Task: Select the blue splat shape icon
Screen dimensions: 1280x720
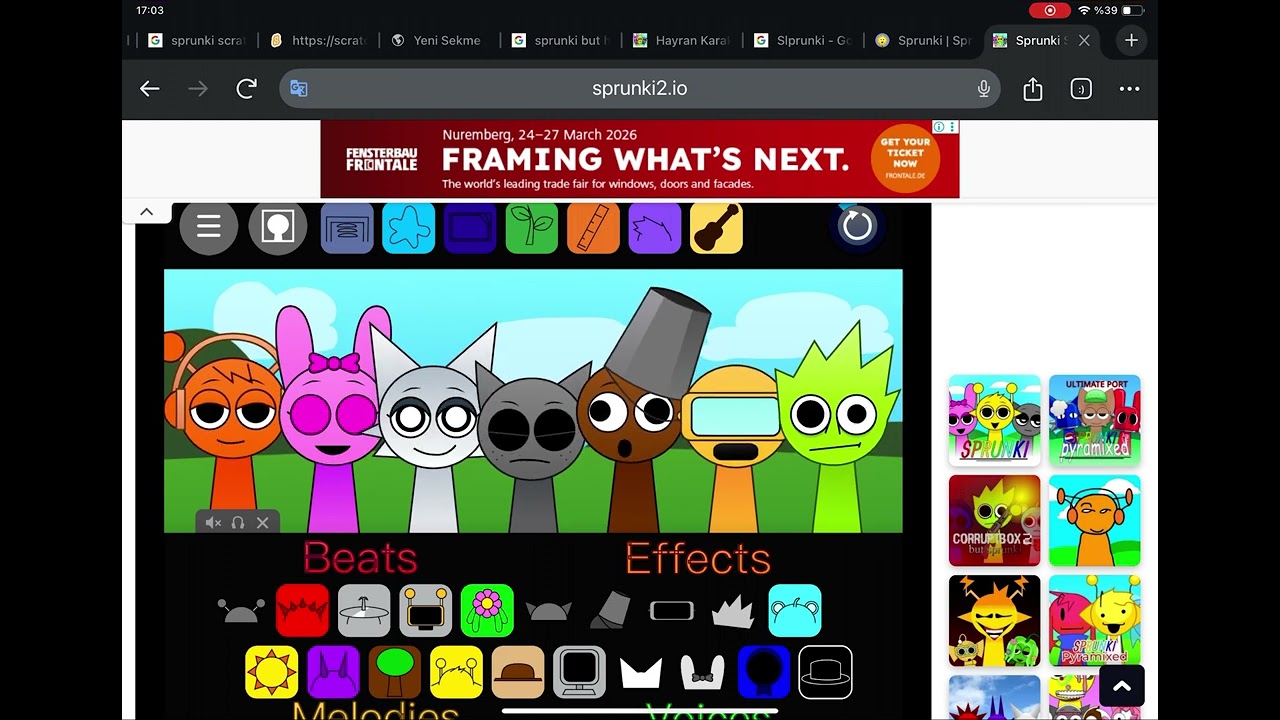Action: coord(408,228)
